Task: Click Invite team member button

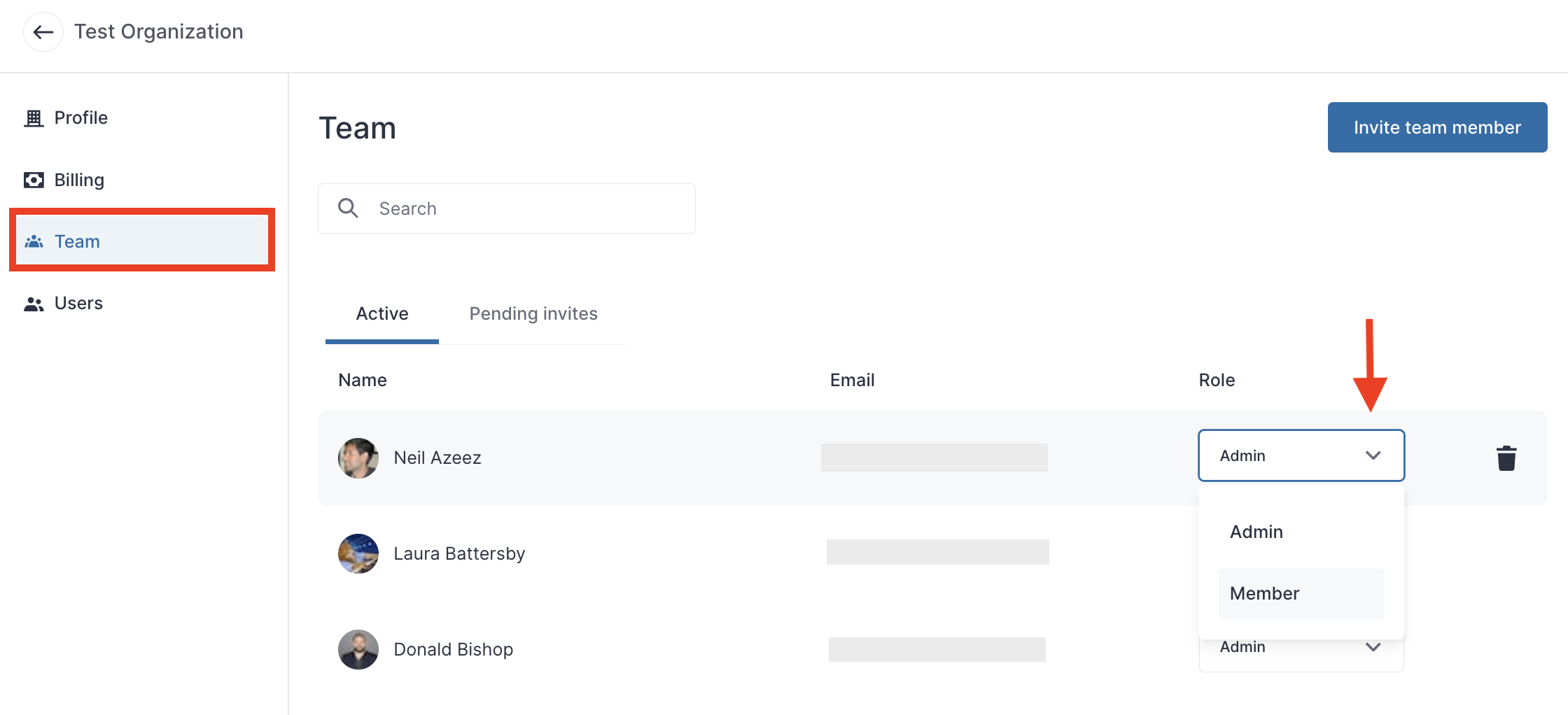Action: (1437, 127)
